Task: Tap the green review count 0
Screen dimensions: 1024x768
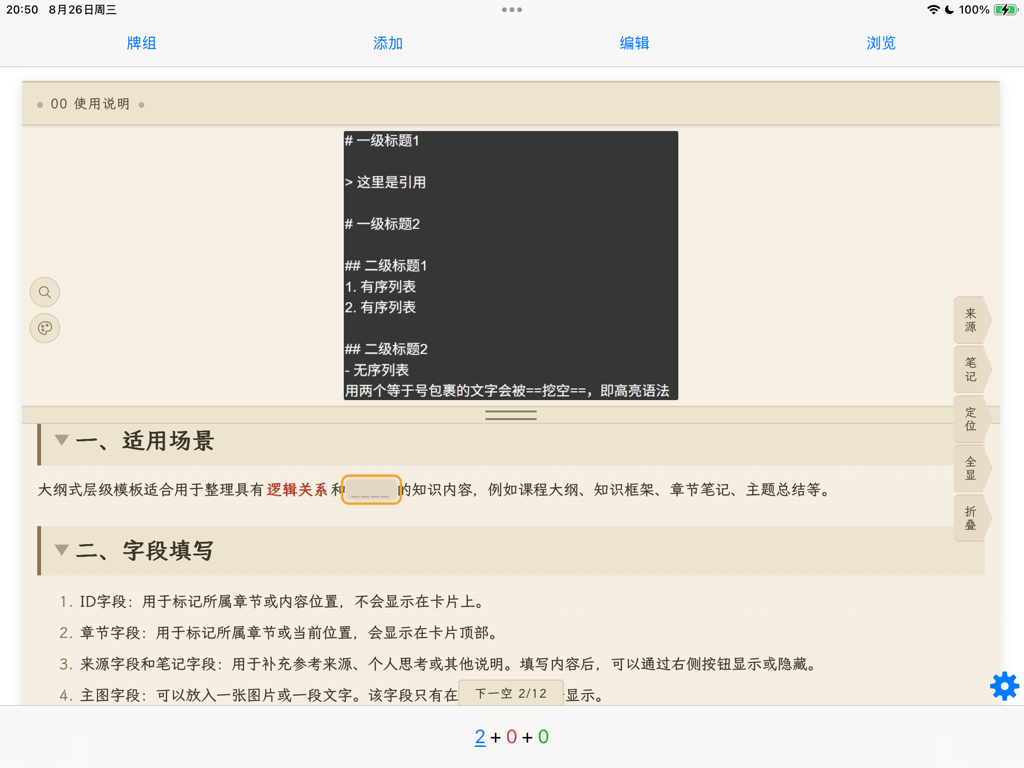Action: (543, 737)
